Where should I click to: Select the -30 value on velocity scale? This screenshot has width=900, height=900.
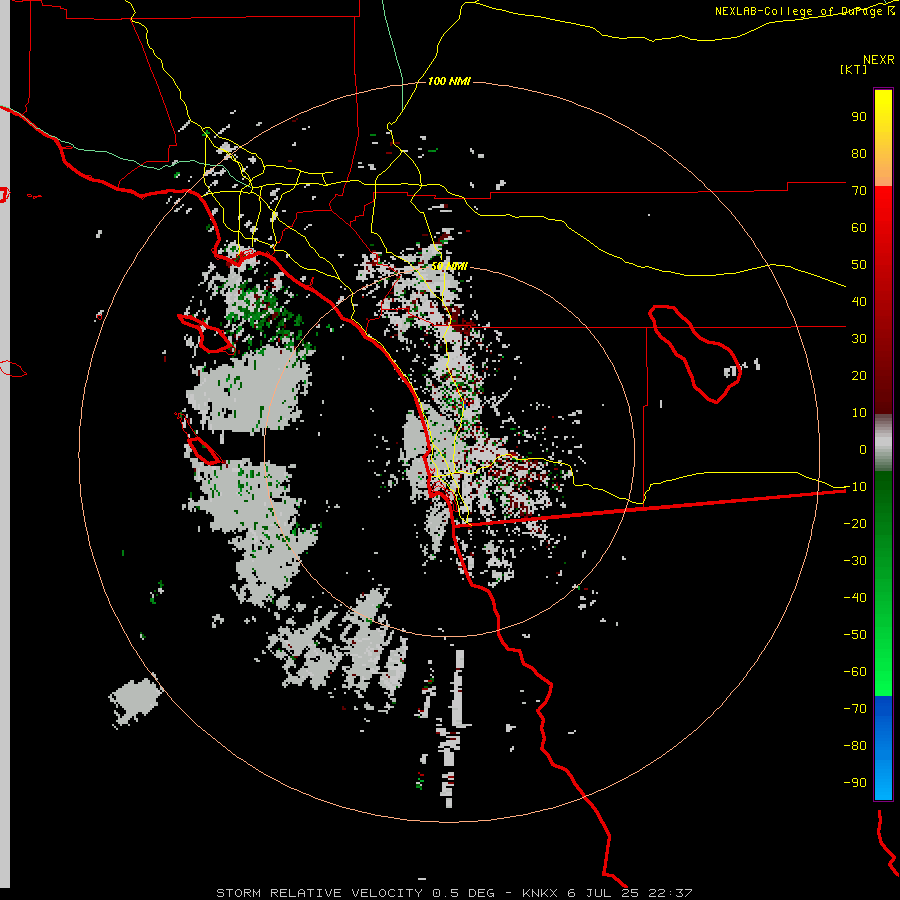(855, 561)
